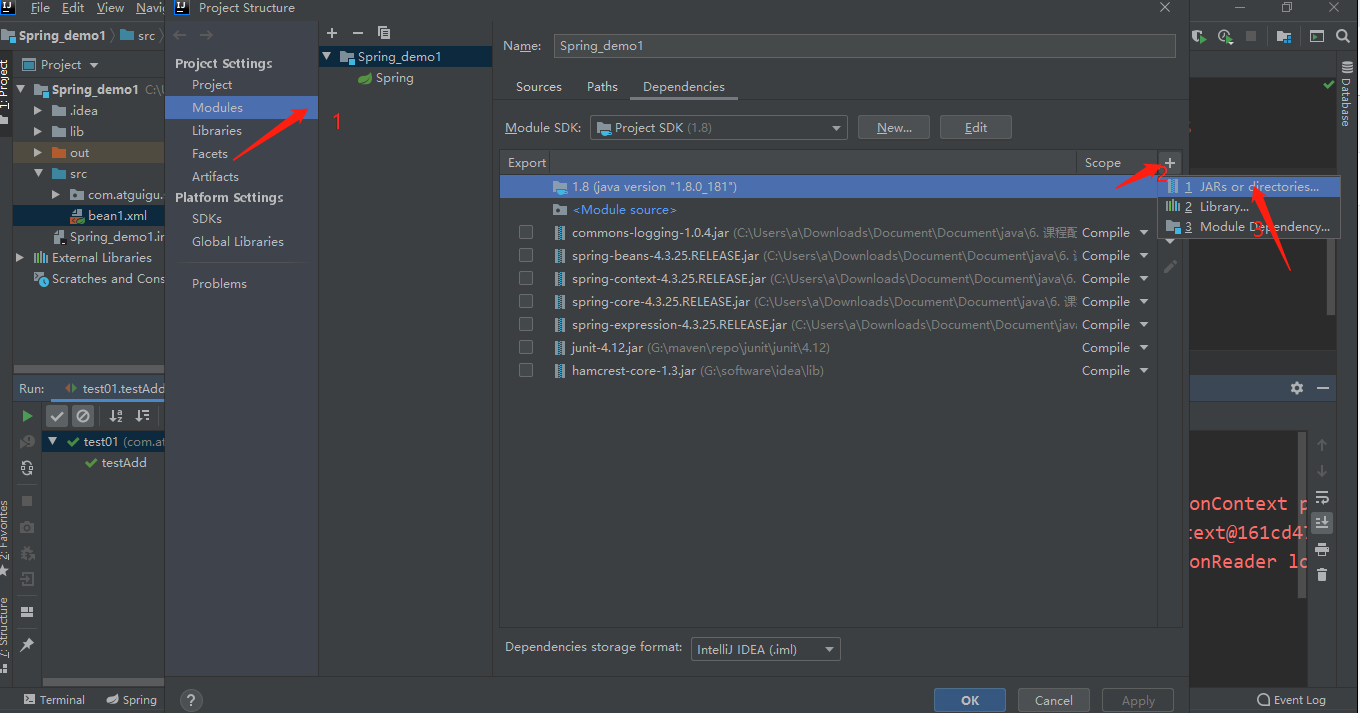1360x713 pixels.
Task: Click the soft-wrap icon in console toolbar
Action: [1322, 497]
